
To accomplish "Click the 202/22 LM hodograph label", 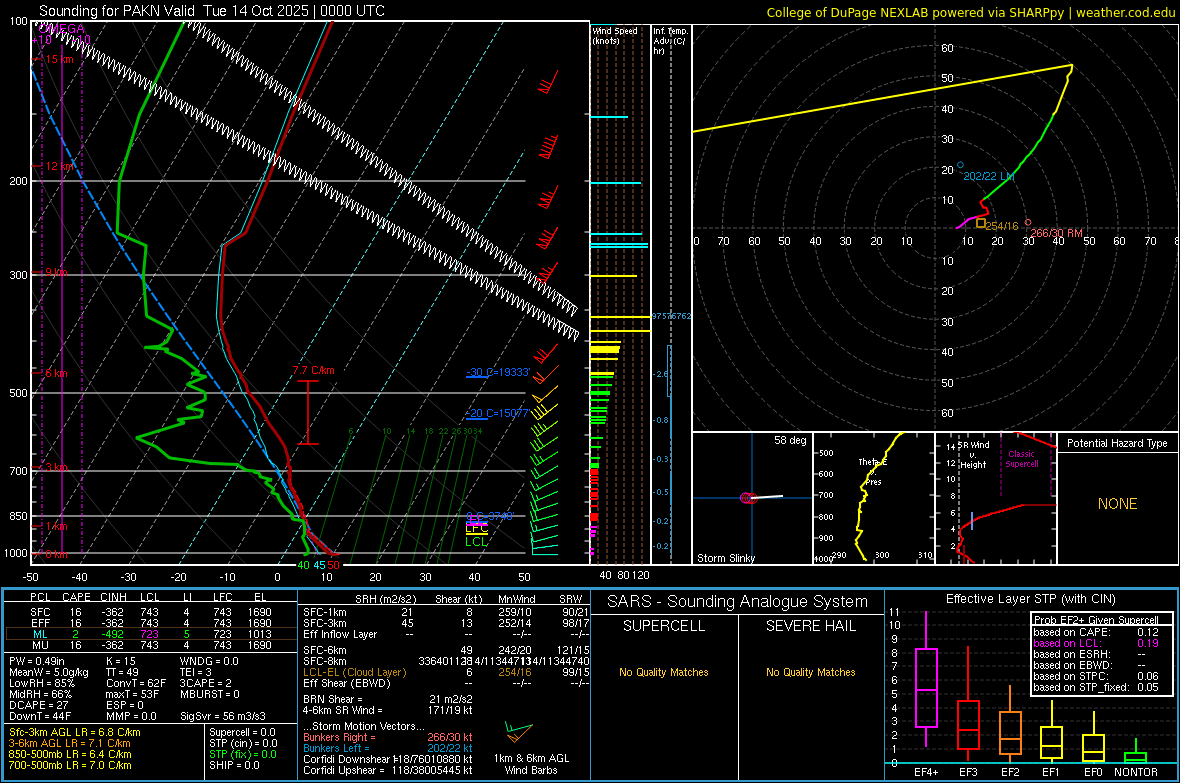I will pos(989,176).
